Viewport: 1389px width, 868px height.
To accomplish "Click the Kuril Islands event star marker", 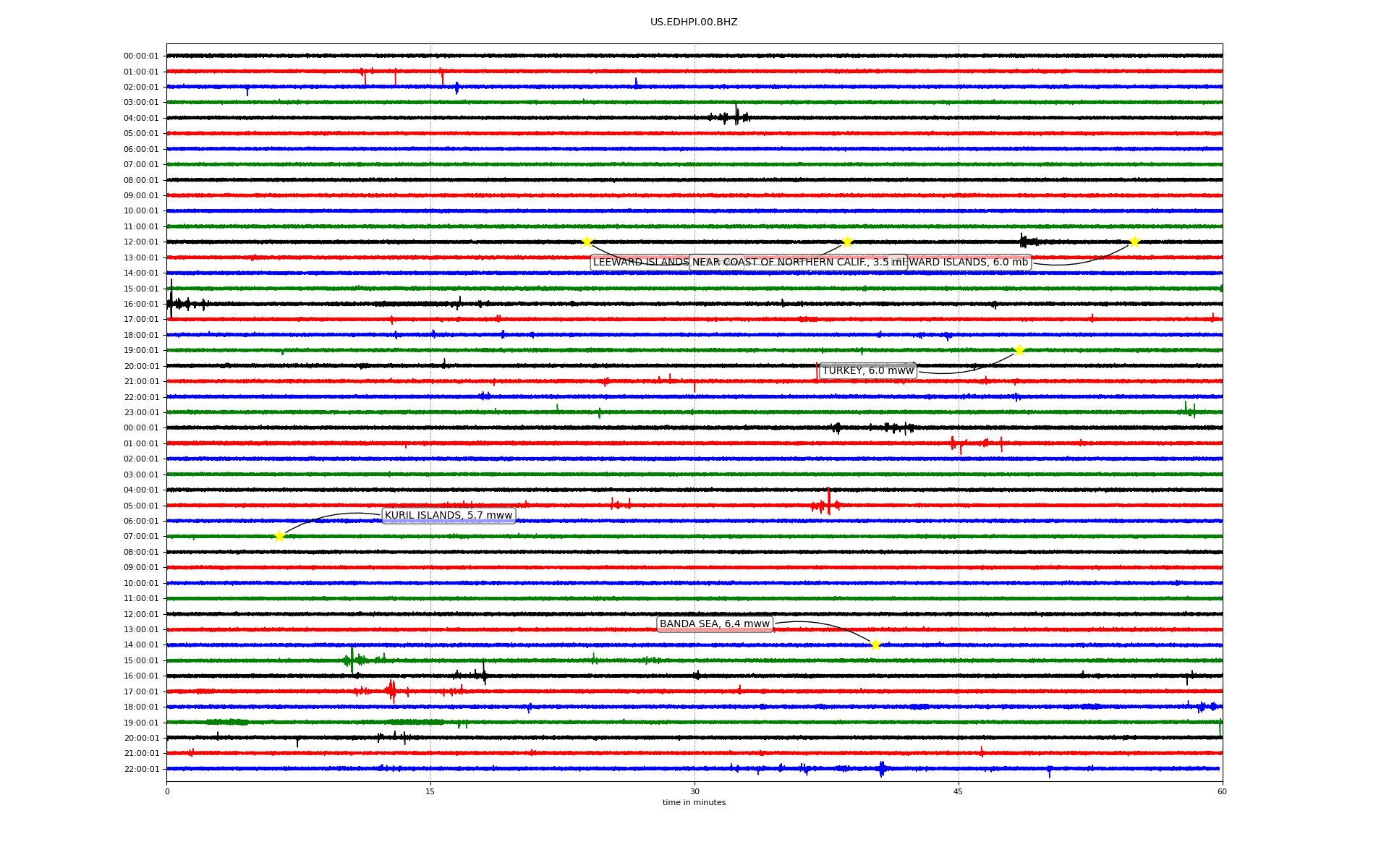I will (x=279, y=536).
